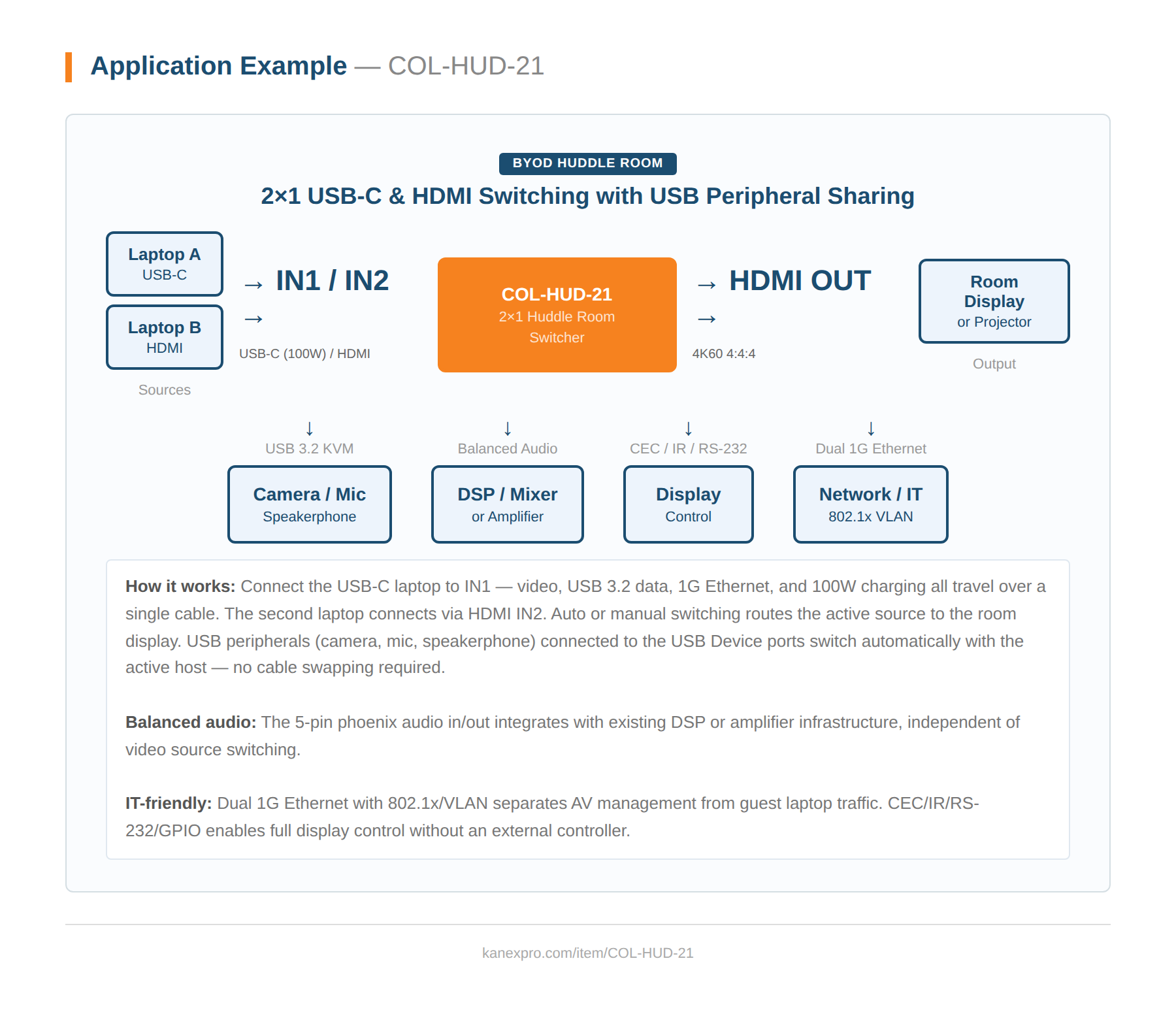1176x1014 pixels.
Task: Click the right arrow directly beside IN1 / IN2
Action: [253, 285]
